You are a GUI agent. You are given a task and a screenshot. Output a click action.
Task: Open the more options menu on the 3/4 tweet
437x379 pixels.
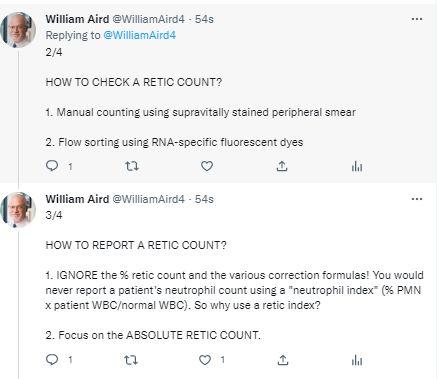[417, 199]
